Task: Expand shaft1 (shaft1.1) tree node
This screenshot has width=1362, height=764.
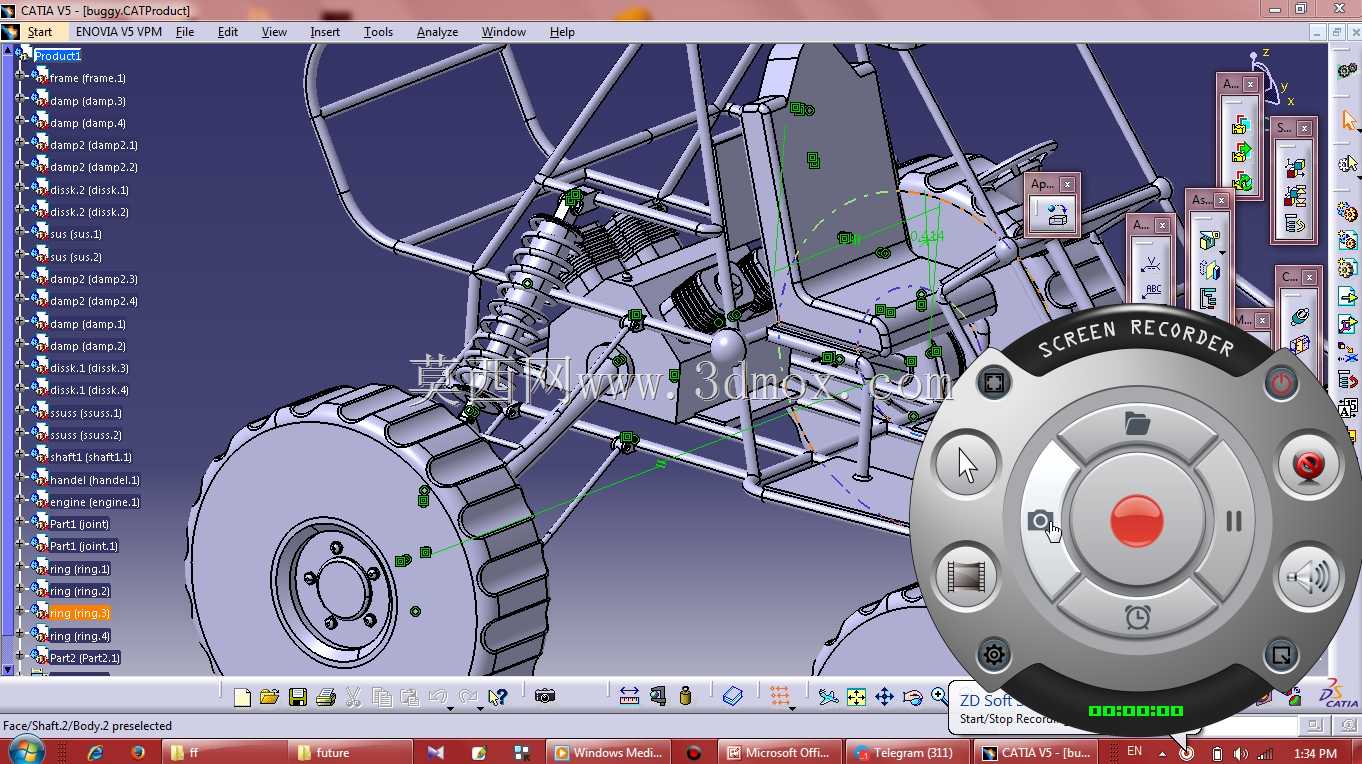Action: (20, 456)
